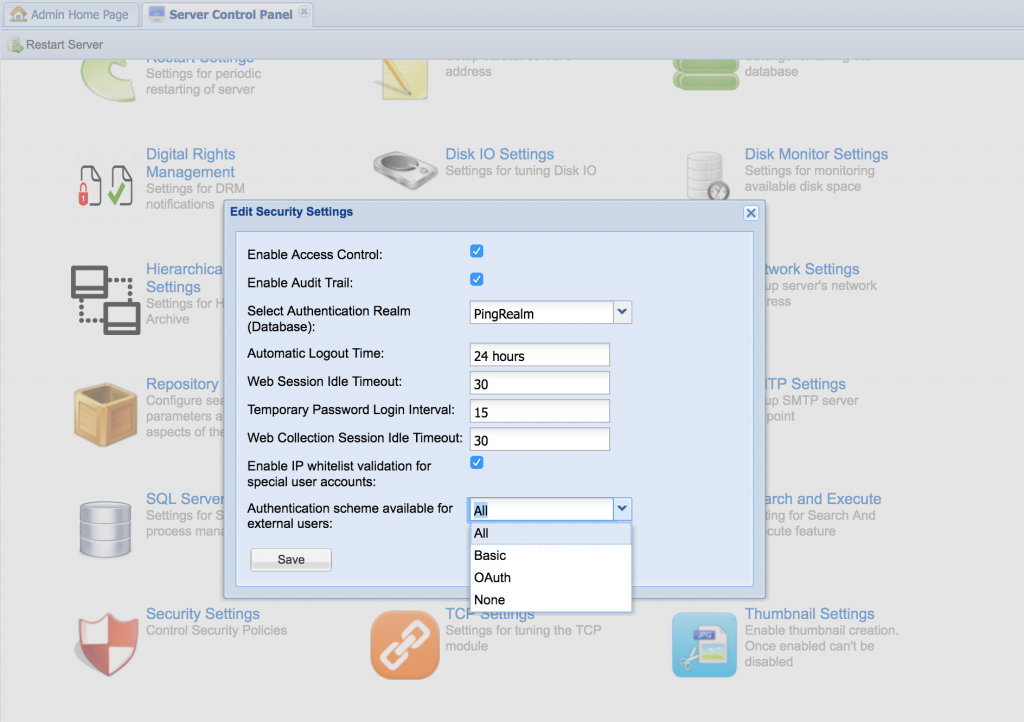This screenshot has width=1024, height=722.
Task: Click the 'Settings for tuning Disk IO' description
Action: pyautogui.click(x=520, y=171)
